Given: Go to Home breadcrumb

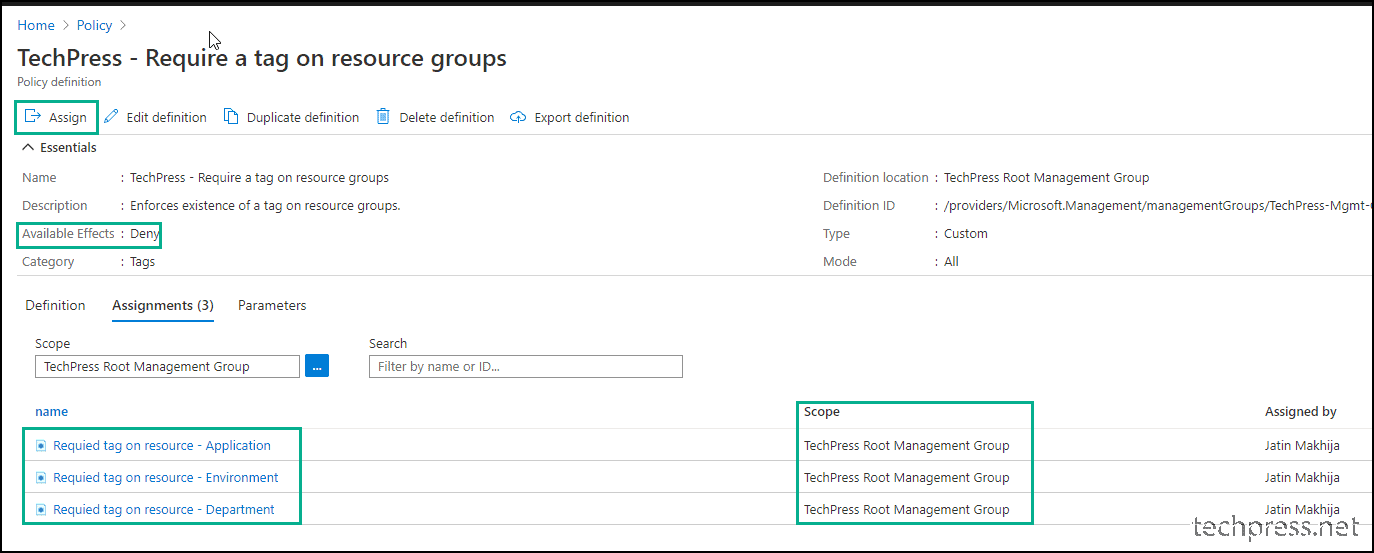Looking at the screenshot, I should tap(36, 25).
